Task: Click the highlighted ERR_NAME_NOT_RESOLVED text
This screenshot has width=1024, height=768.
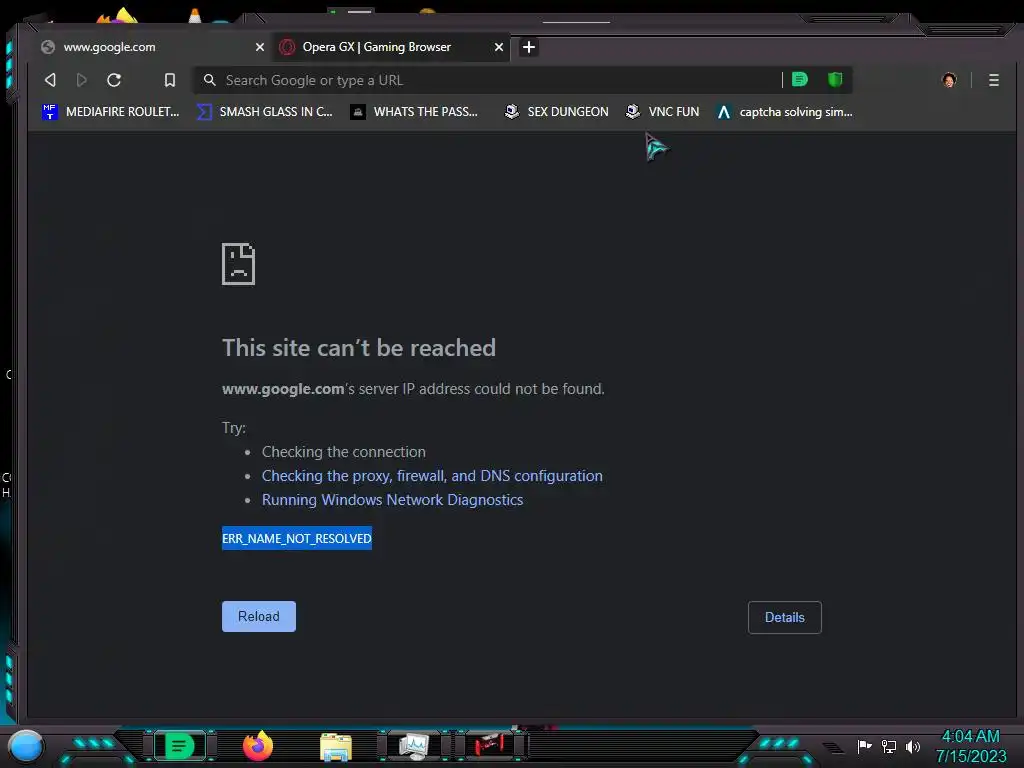Action: point(296,538)
